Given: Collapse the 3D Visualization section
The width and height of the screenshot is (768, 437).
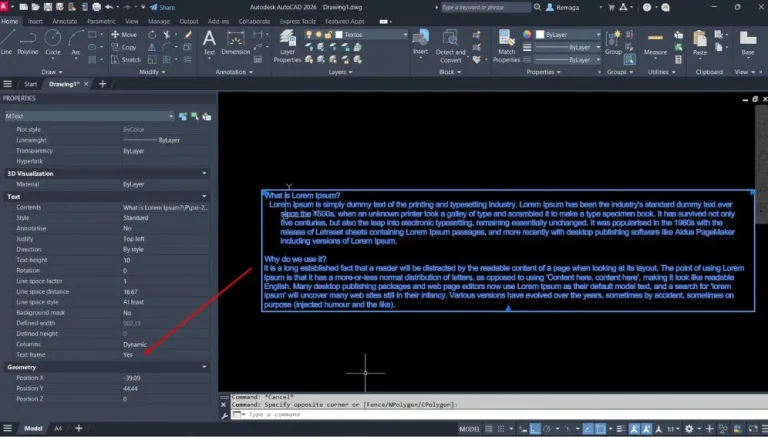Looking at the screenshot, I should pos(204,173).
